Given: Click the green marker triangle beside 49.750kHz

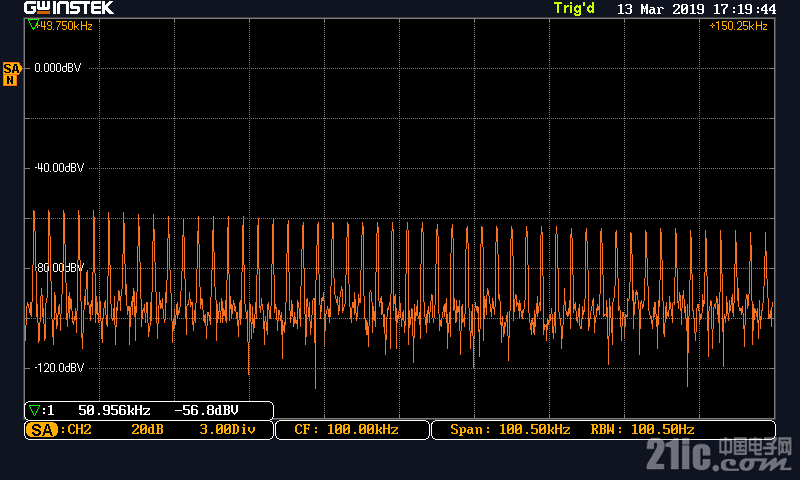Looking at the screenshot, I should [x=33, y=24].
